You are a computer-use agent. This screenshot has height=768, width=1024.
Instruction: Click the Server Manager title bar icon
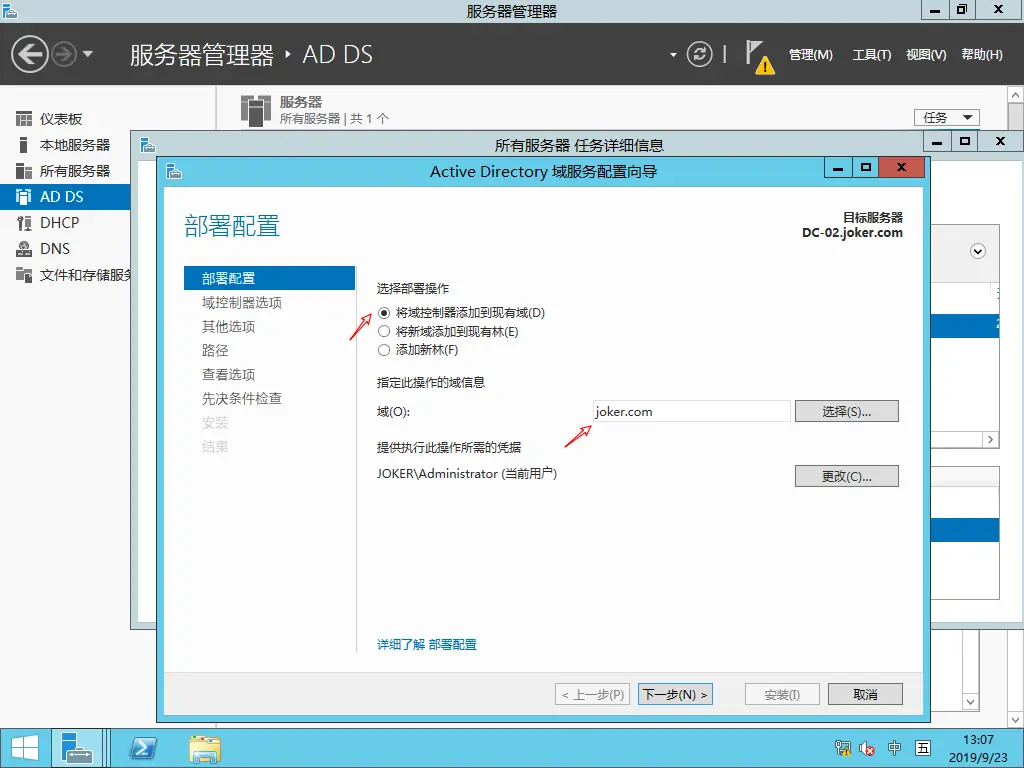(x=9, y=10)
